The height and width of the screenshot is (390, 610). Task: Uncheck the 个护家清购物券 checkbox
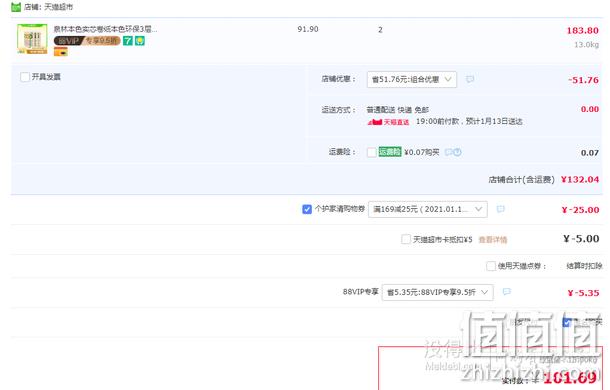tap(307, 209)
